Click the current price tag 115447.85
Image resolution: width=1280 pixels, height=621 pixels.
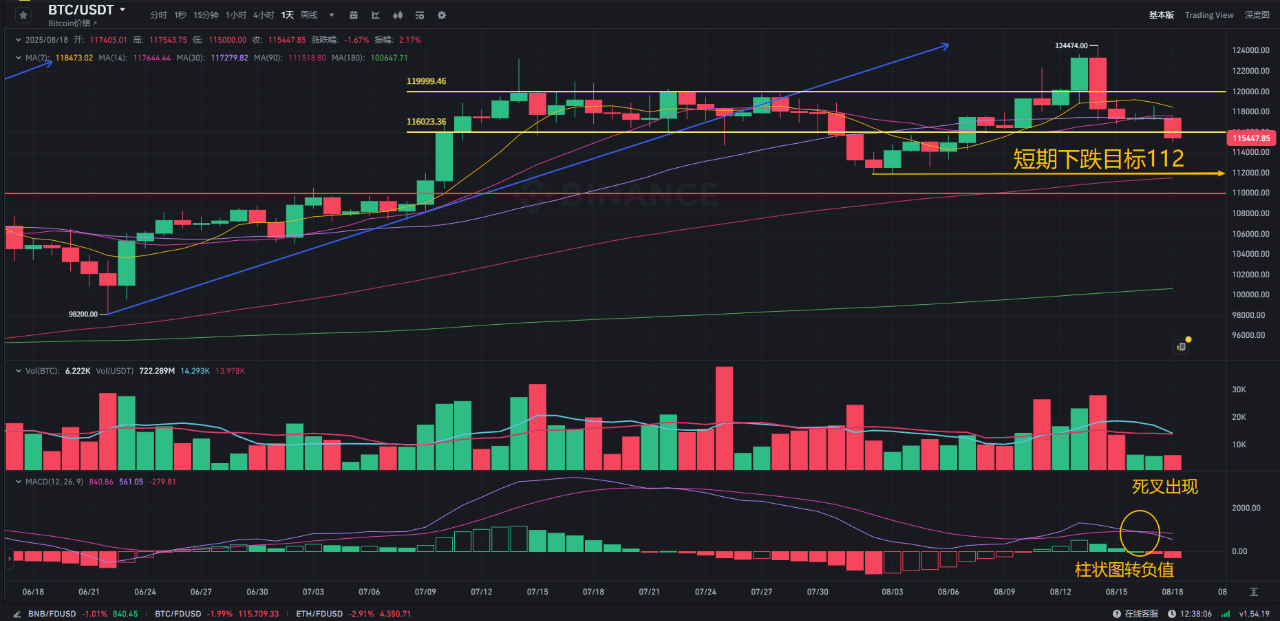point(1251,138)
